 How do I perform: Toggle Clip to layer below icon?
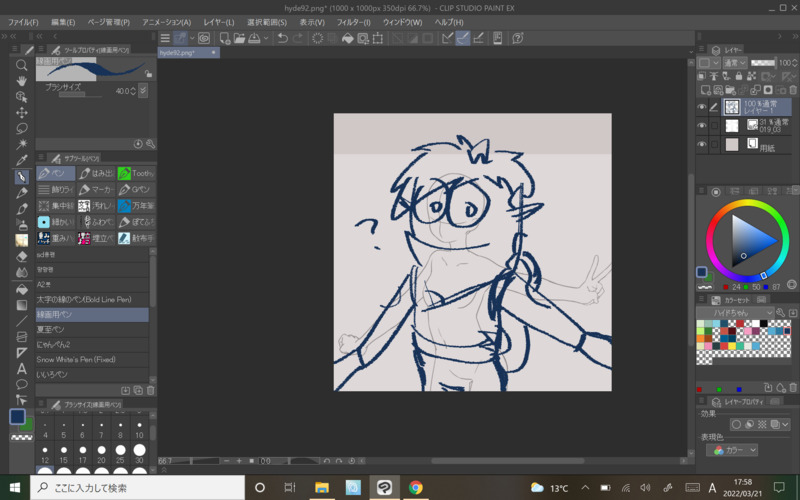(x=702, y=76)
